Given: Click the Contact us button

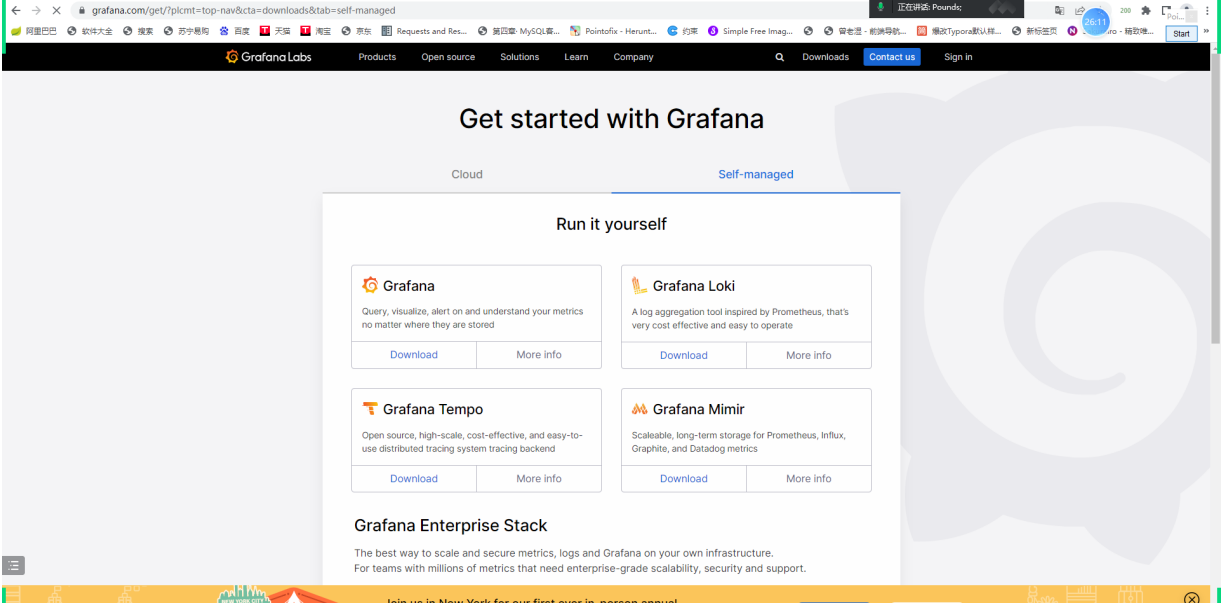Looking at the screenshot, I should (892, 57).
